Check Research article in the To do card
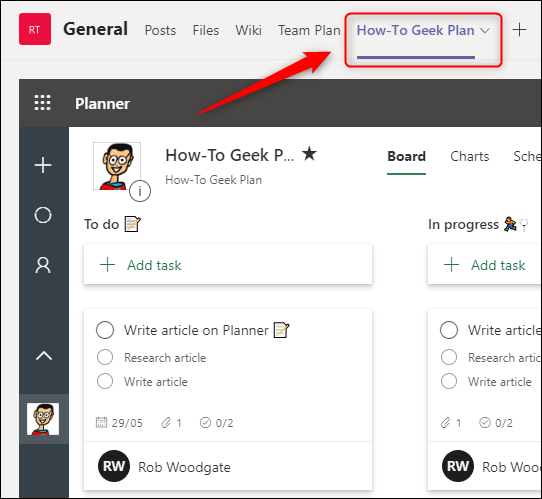 (x=105, y=357)
